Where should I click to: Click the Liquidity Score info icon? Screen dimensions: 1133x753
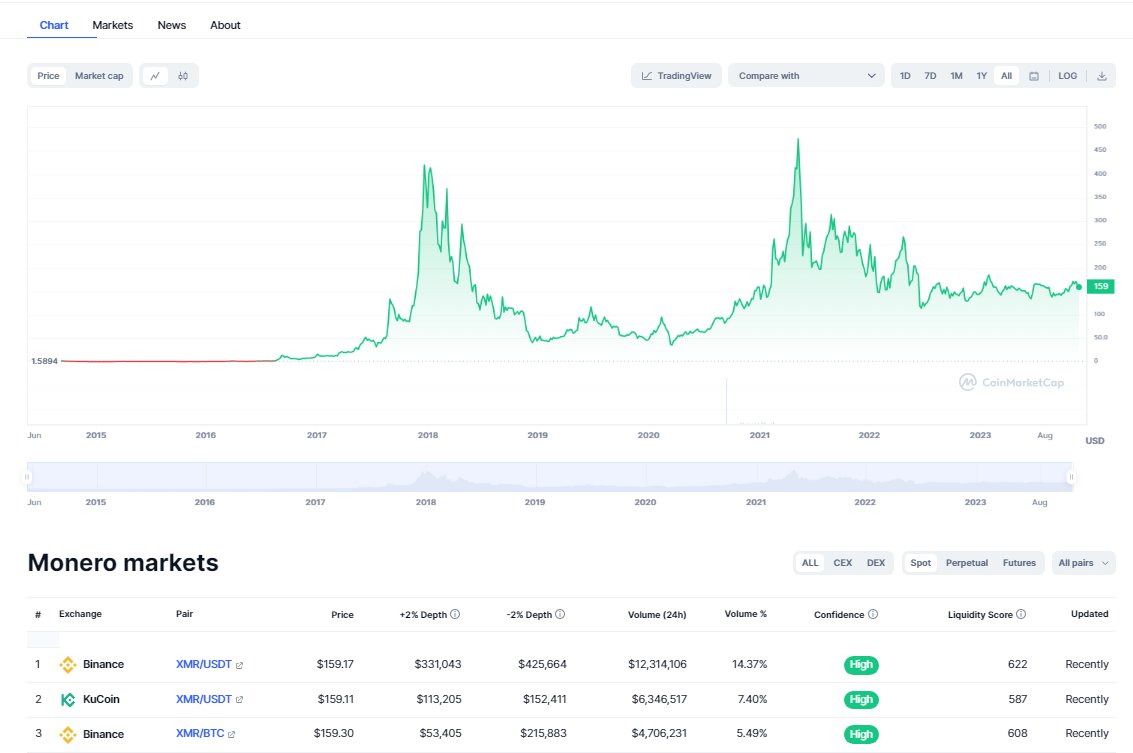pyautogui.click(x=1021, y=614)
